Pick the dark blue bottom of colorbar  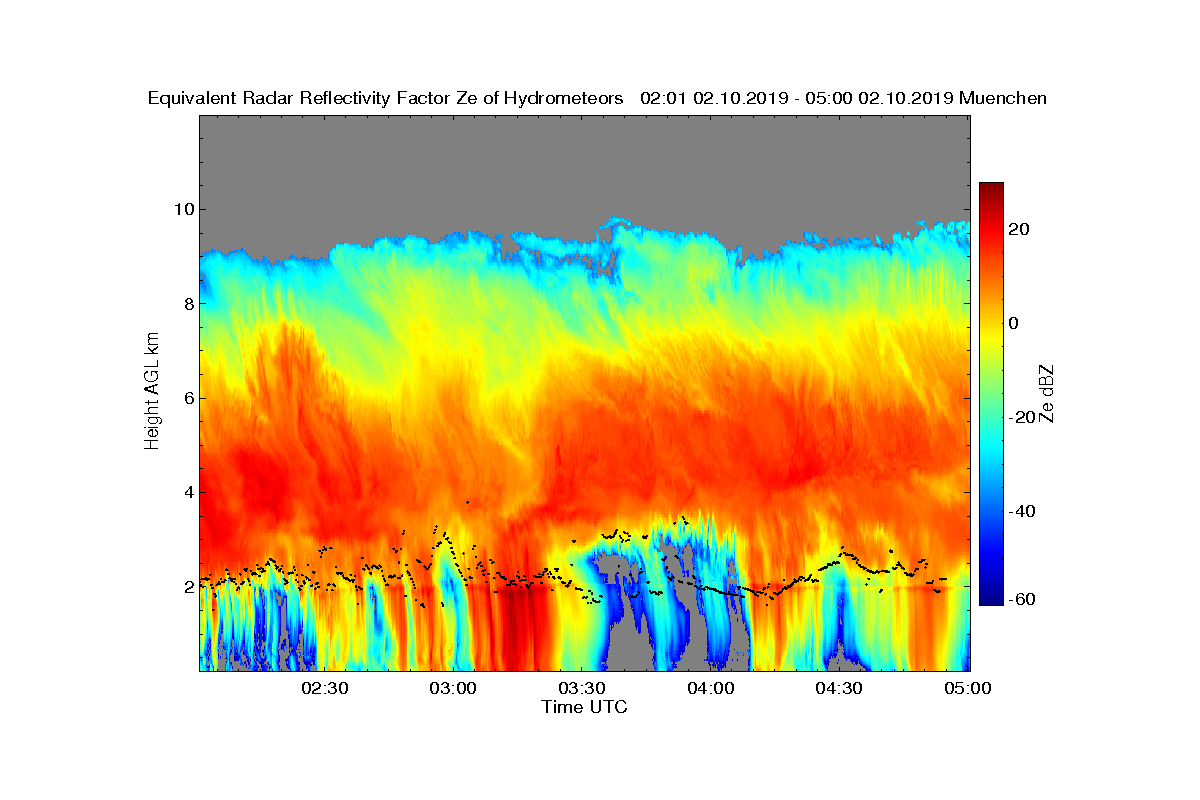tap(991, 598)
